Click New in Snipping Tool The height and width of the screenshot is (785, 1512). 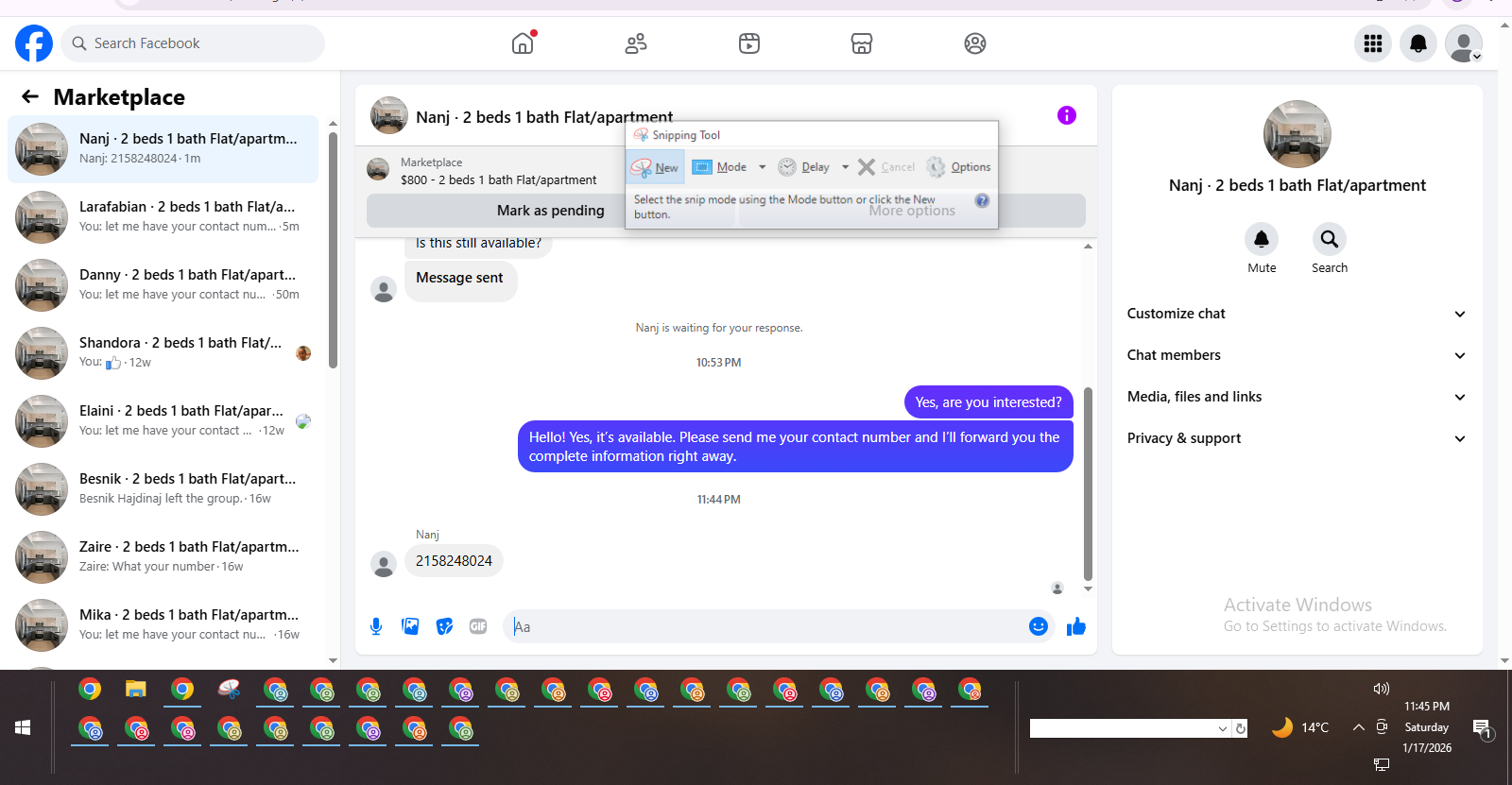click(656, 167)
